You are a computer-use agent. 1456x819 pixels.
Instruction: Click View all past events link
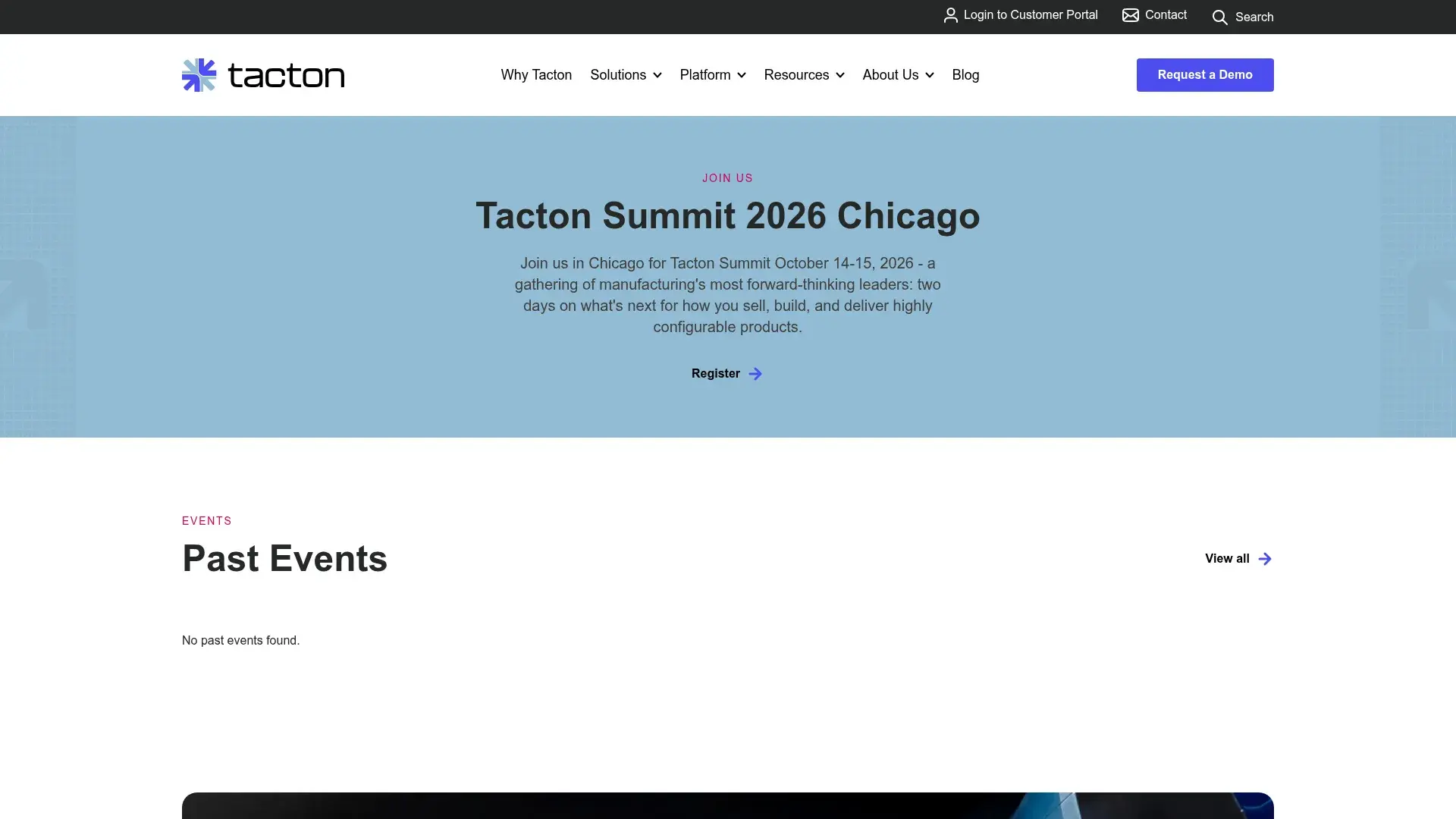pyautogui.click(x=1238, y=559)
